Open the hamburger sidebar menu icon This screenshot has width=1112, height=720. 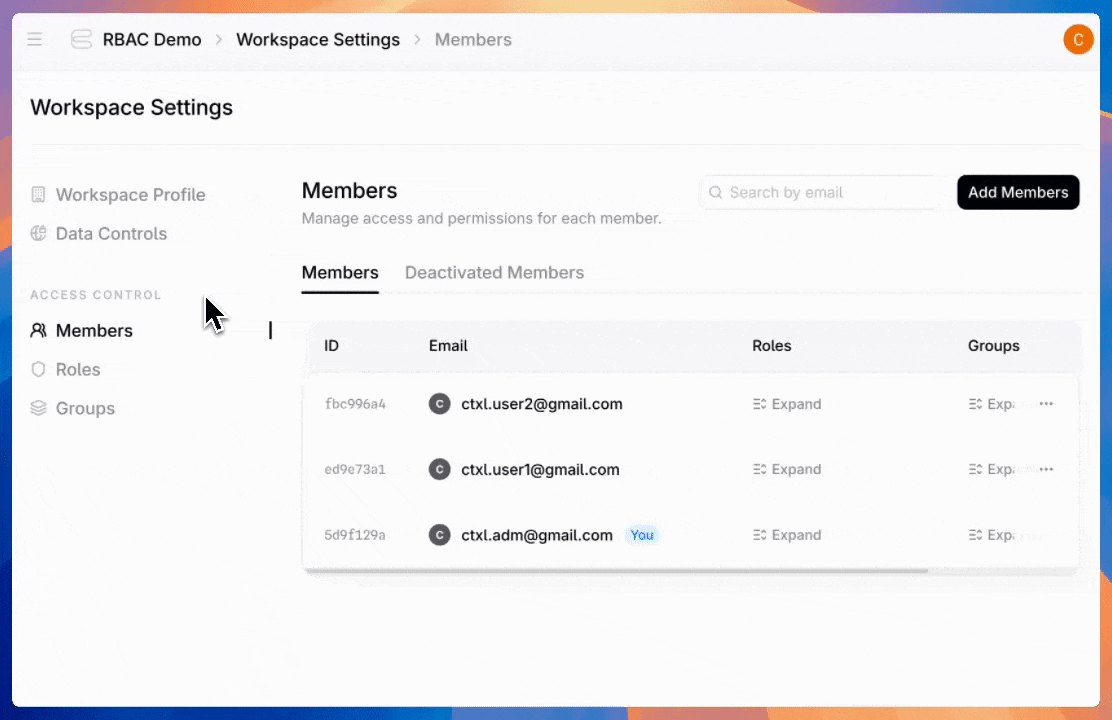35,40
